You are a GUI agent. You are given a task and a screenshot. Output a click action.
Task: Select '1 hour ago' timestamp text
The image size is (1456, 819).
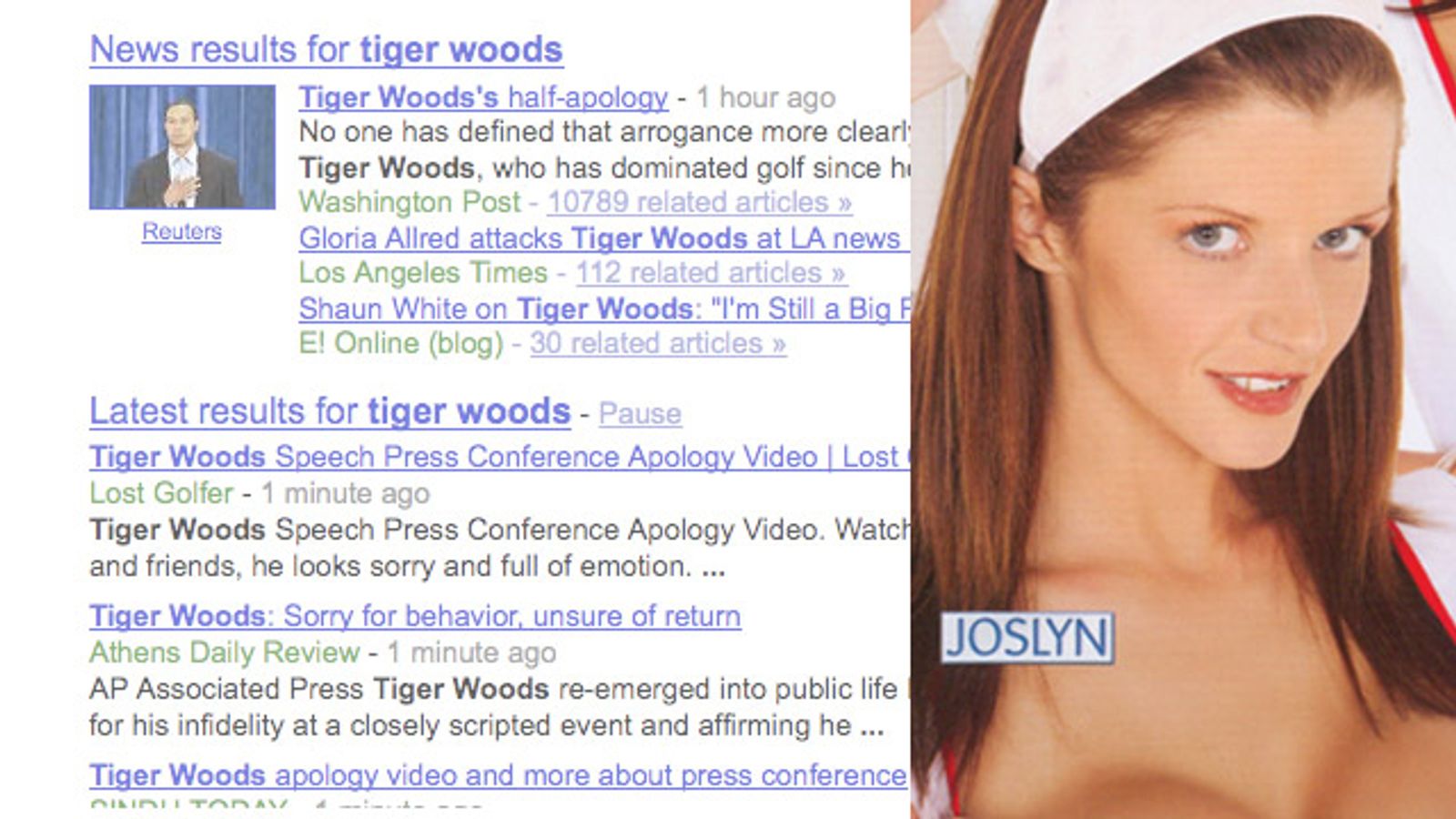[x=765, y=97]
